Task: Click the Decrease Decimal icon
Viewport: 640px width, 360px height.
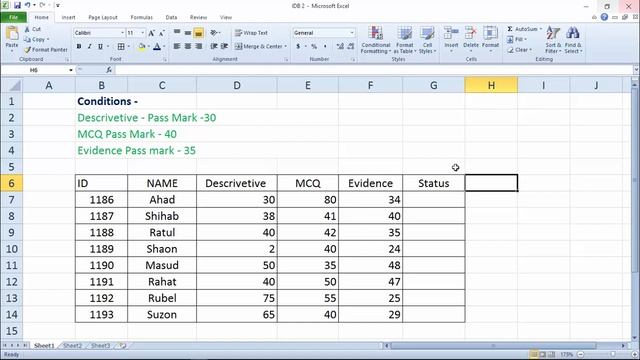Action: click(x=351, y=47)
